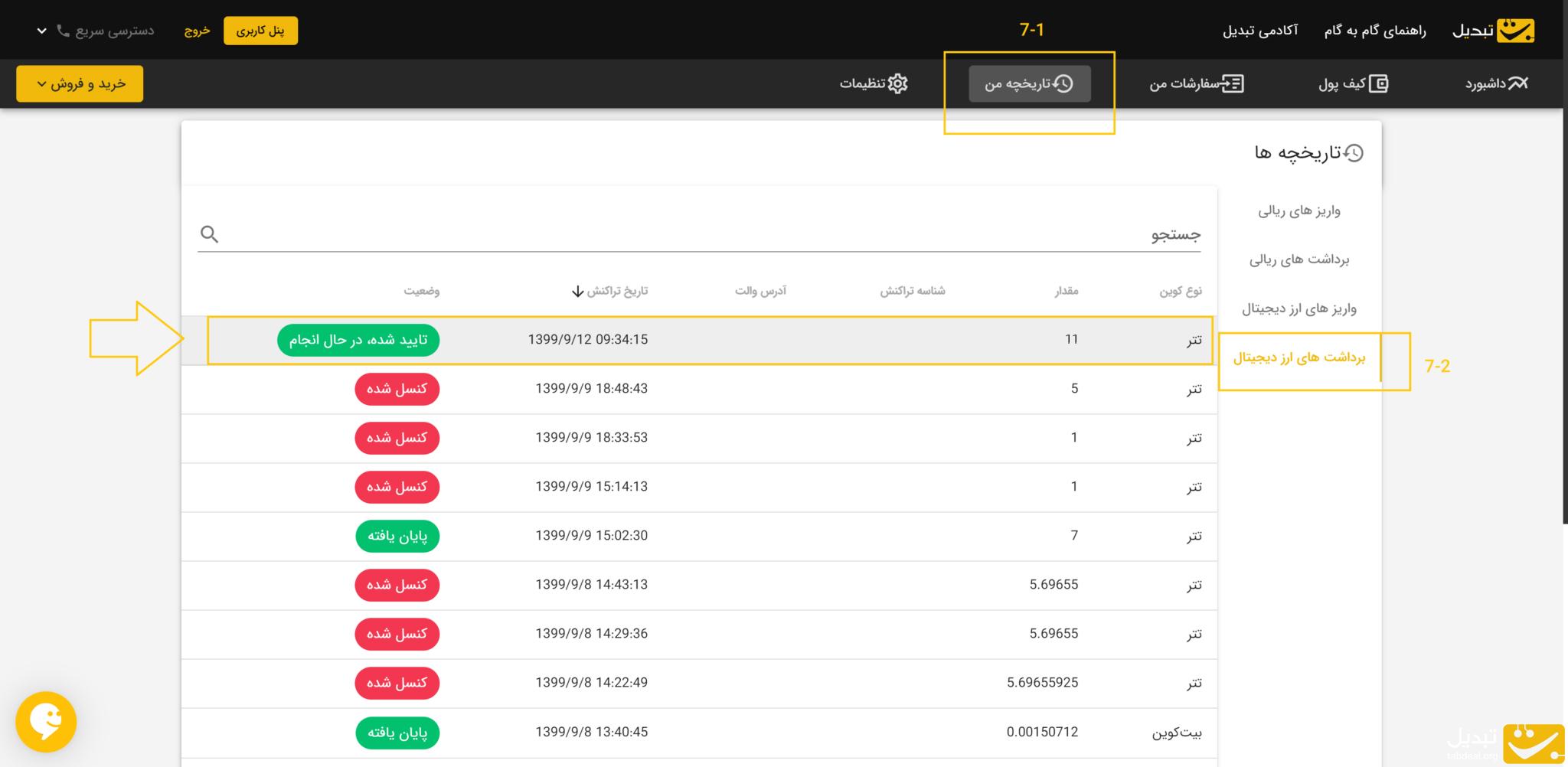Click the orders list icon
Image resolution: width=1568 pixels, height=767 pixels.
click(x=1232, y=83)
